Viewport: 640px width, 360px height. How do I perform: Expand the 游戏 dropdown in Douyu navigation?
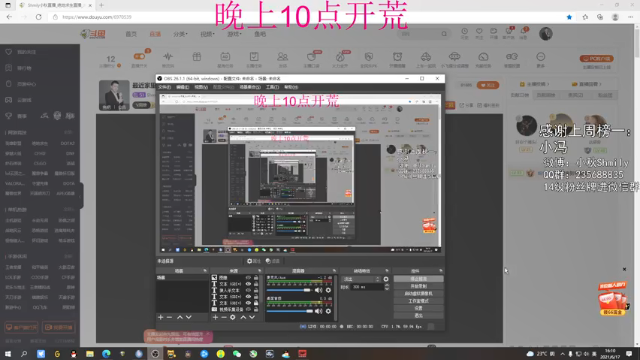click(234, 34)
